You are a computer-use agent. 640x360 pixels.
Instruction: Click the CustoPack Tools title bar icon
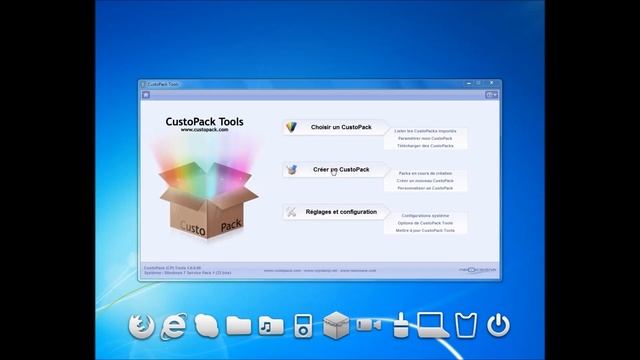143,84
